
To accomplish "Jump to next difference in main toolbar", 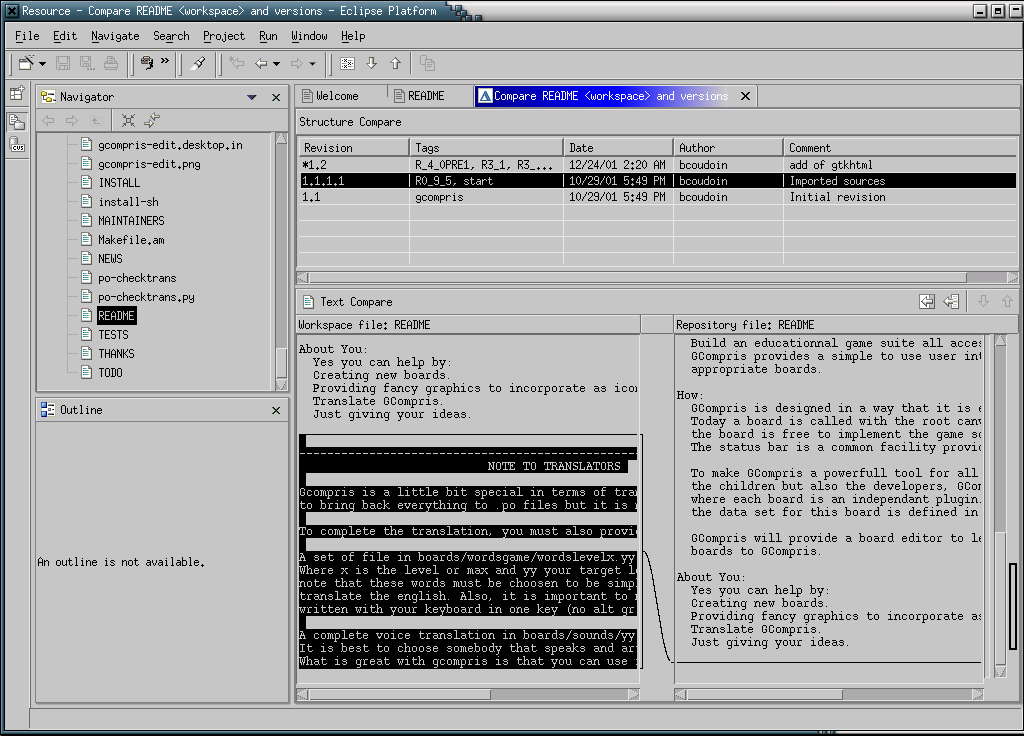I will [x=372, y=63].
